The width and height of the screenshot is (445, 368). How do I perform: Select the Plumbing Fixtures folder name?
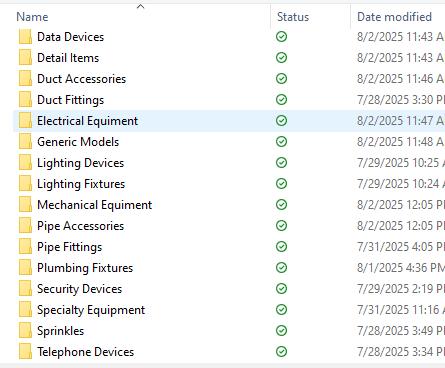tap(85, 268)
